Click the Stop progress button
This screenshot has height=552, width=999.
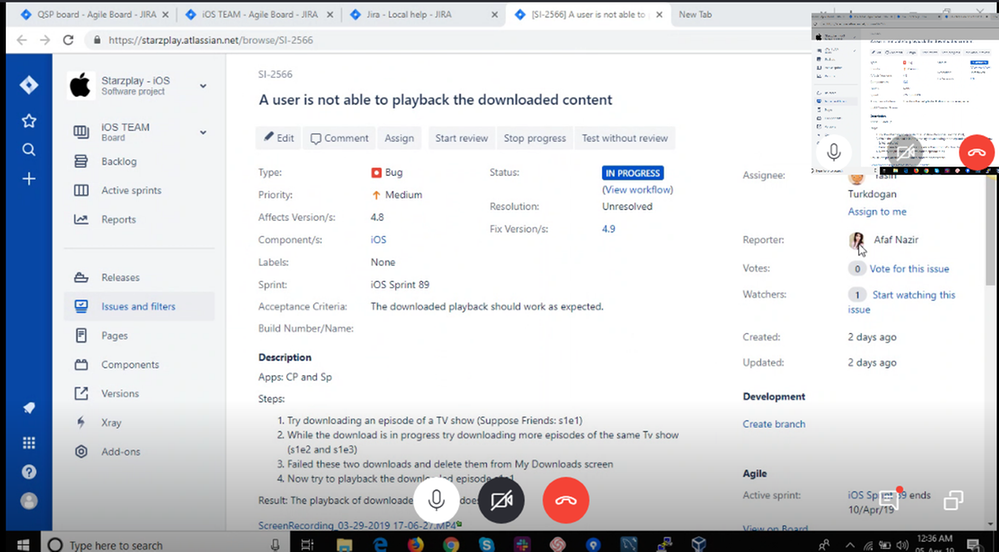point(535,138)
